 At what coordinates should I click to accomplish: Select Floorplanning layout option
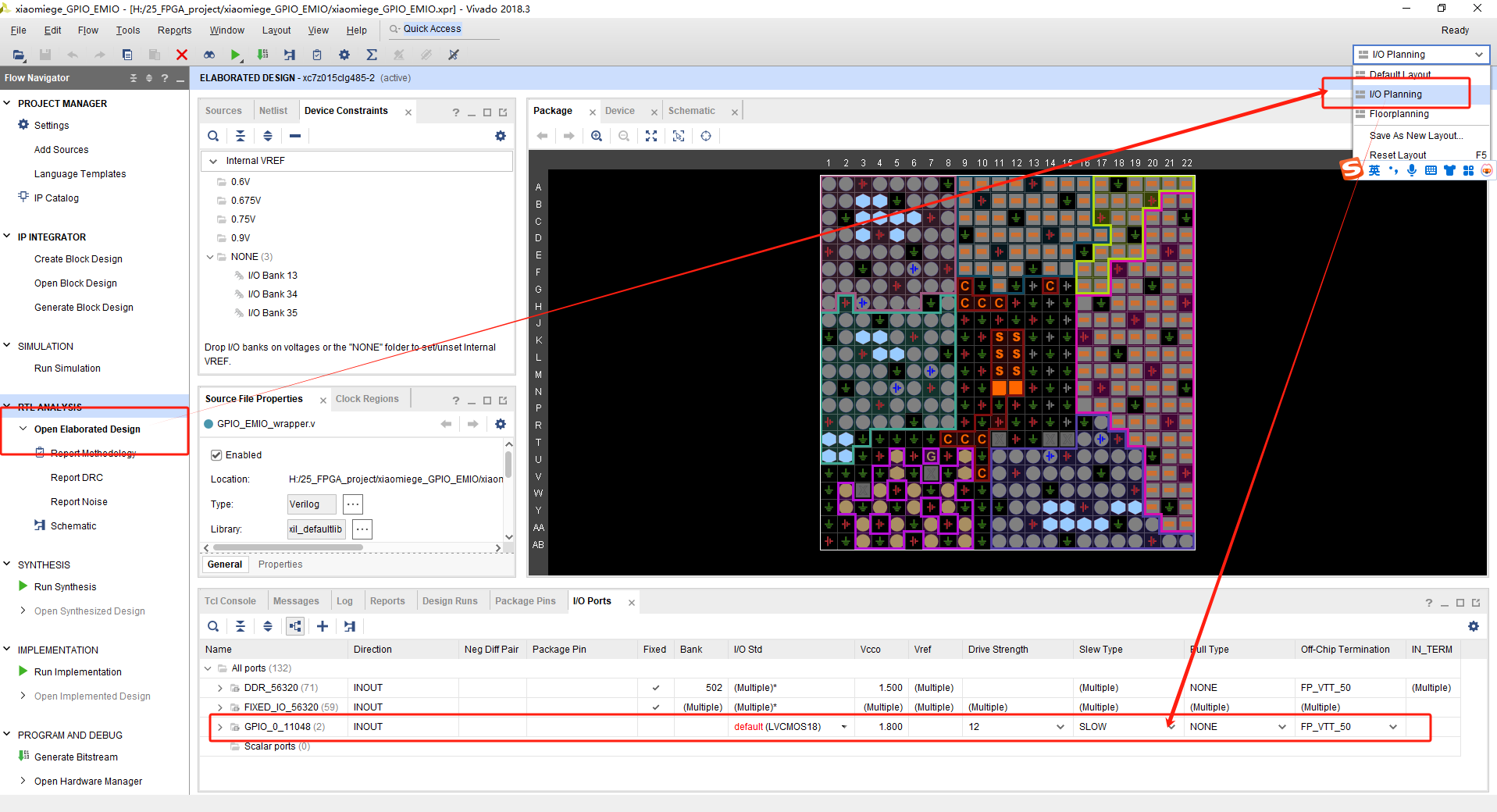tap(1399, 114)
